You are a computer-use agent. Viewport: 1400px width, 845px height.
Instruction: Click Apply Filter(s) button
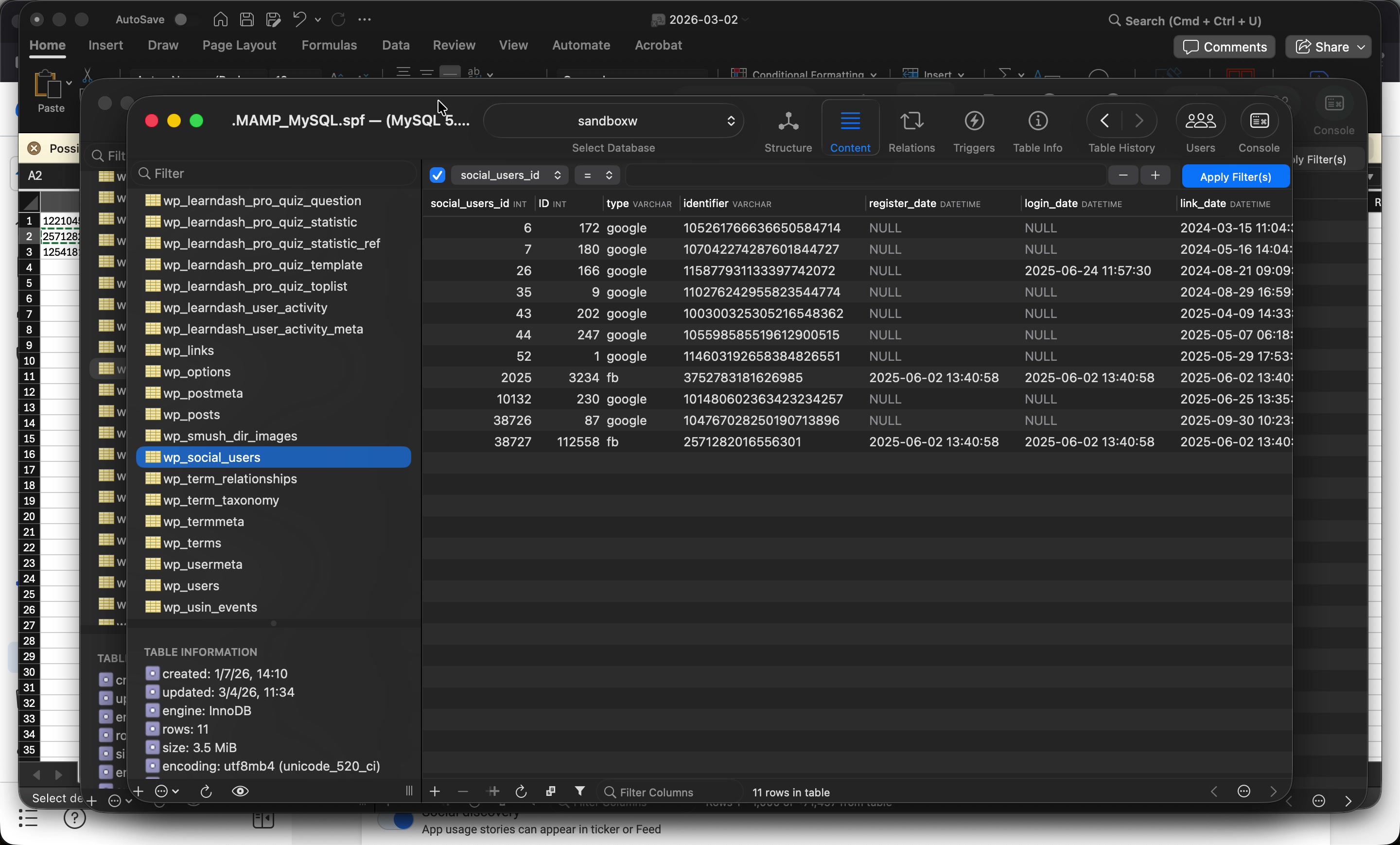[x=1235, y=176]
